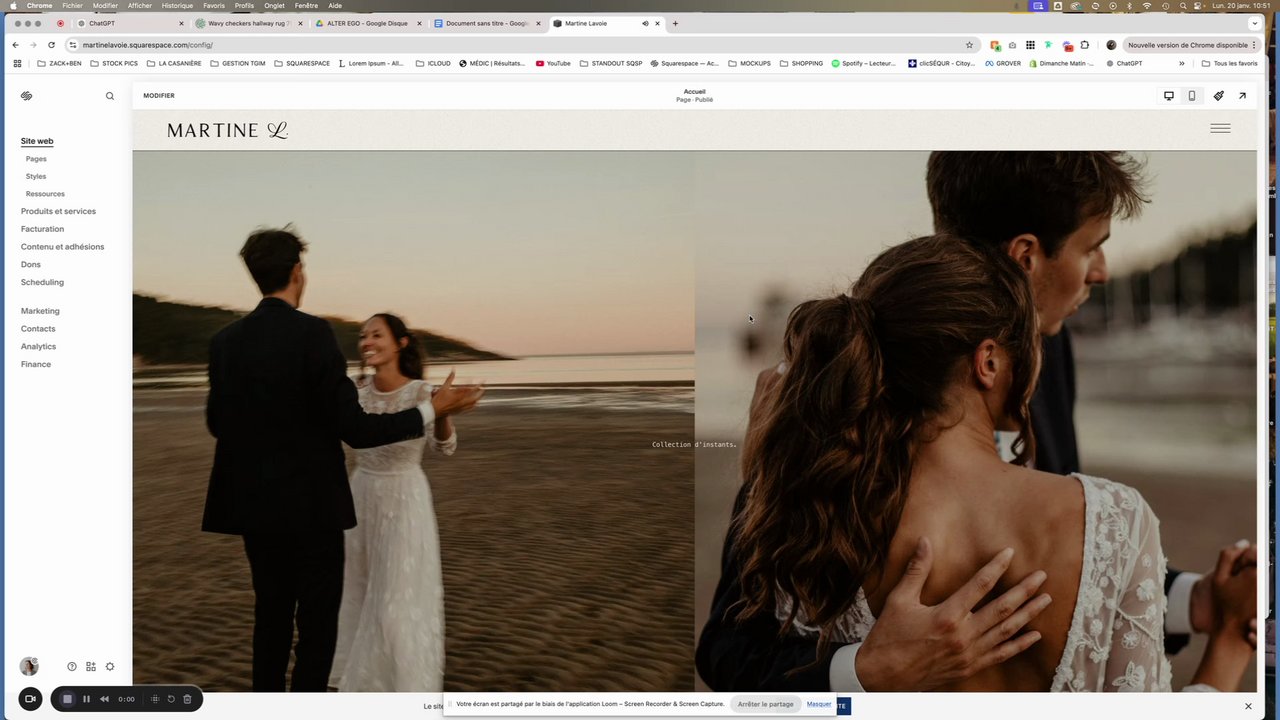Switch to Document sans titre tab
Screen dimensions: 1280x720
(487, 23)
